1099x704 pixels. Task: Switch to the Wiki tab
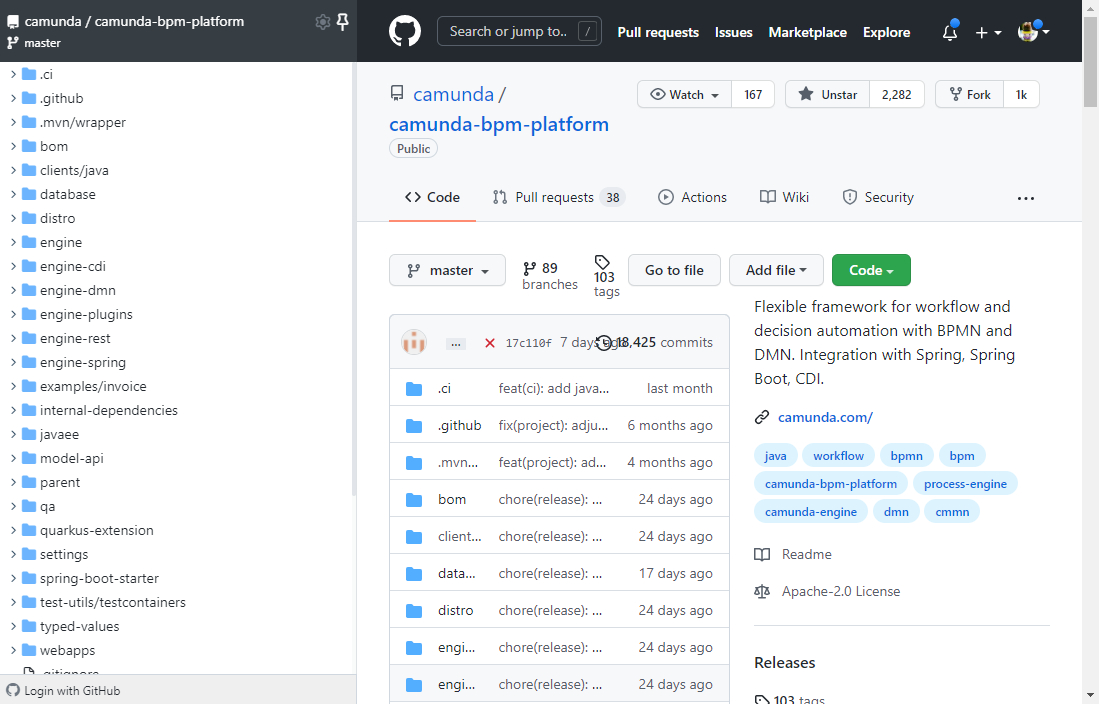click(x=784, y=198)
